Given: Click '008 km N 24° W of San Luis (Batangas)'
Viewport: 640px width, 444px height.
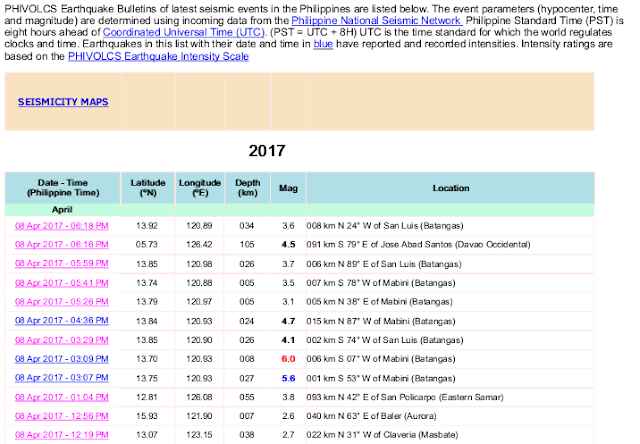Looking at the screenshot, I should coord(385,226).
